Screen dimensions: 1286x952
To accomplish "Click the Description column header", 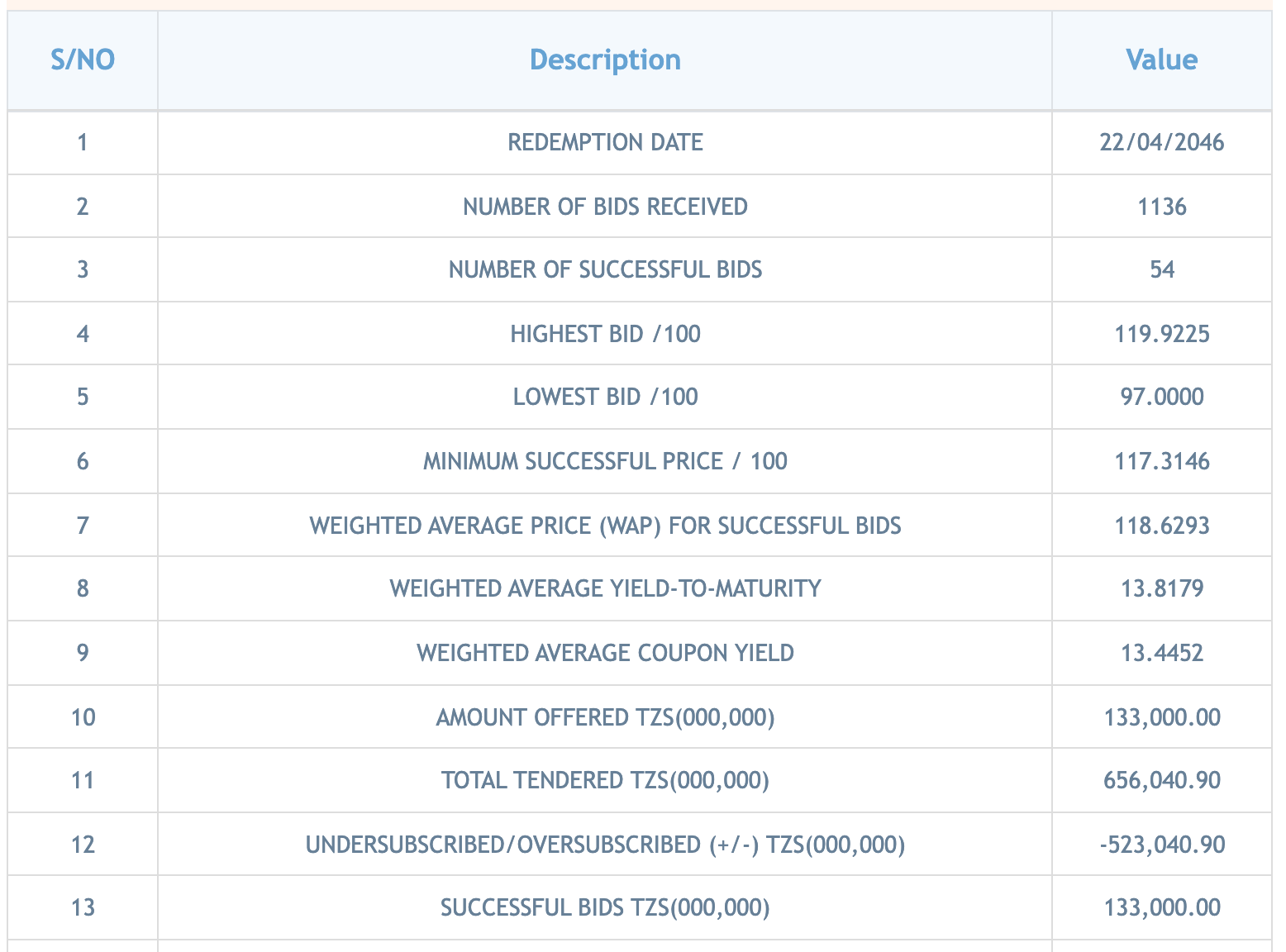I will pyautogui.click(x=605, y=60).
